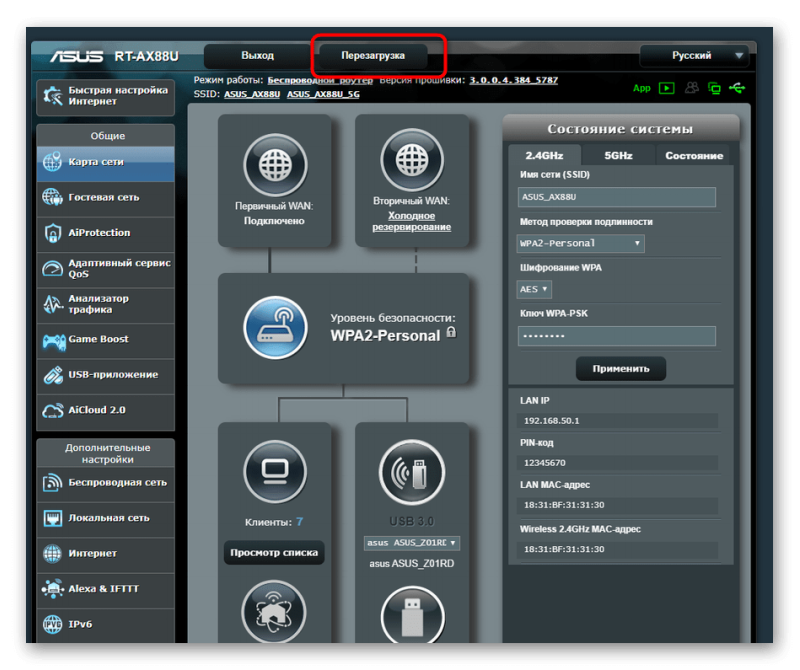Open Alexa & IFTTT sidebar icon
This screenshot has width=800, height=670.
(x=53, y=589)
